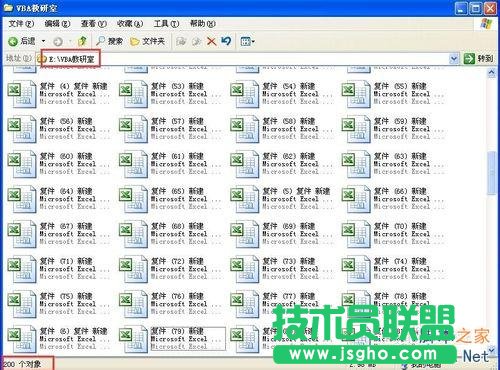500x370 pixels.
Task: Click file name 复件 (76) 新建
Action: coord(177,296)
